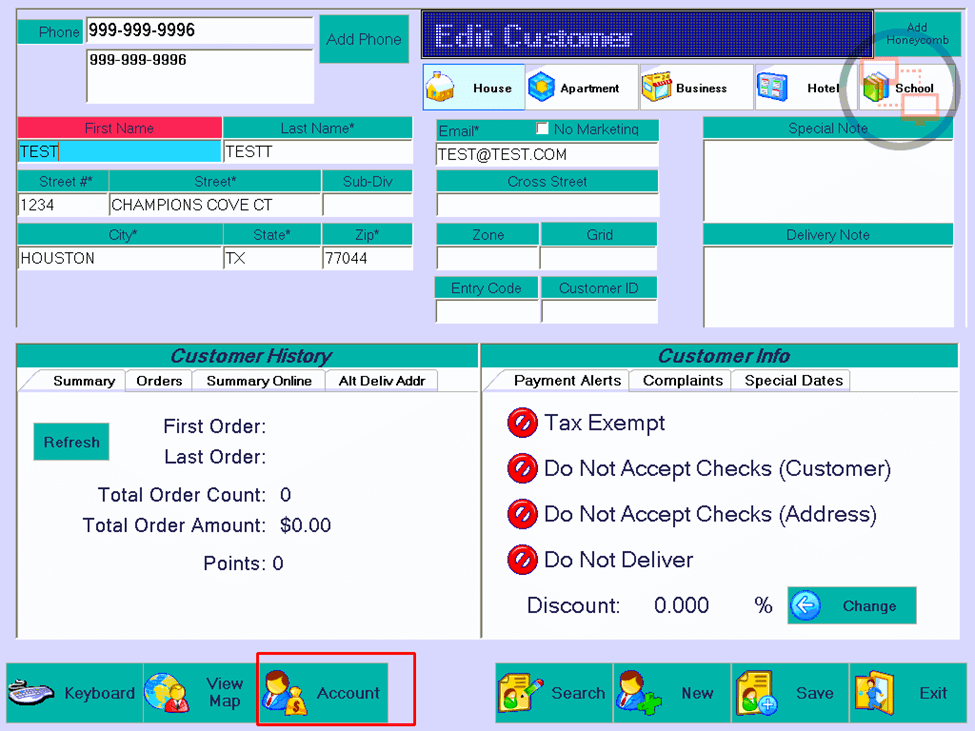Change the customer discount percentage
This screenshot has width=975, height=731.
pyautogui.click(x=851, y=606)
